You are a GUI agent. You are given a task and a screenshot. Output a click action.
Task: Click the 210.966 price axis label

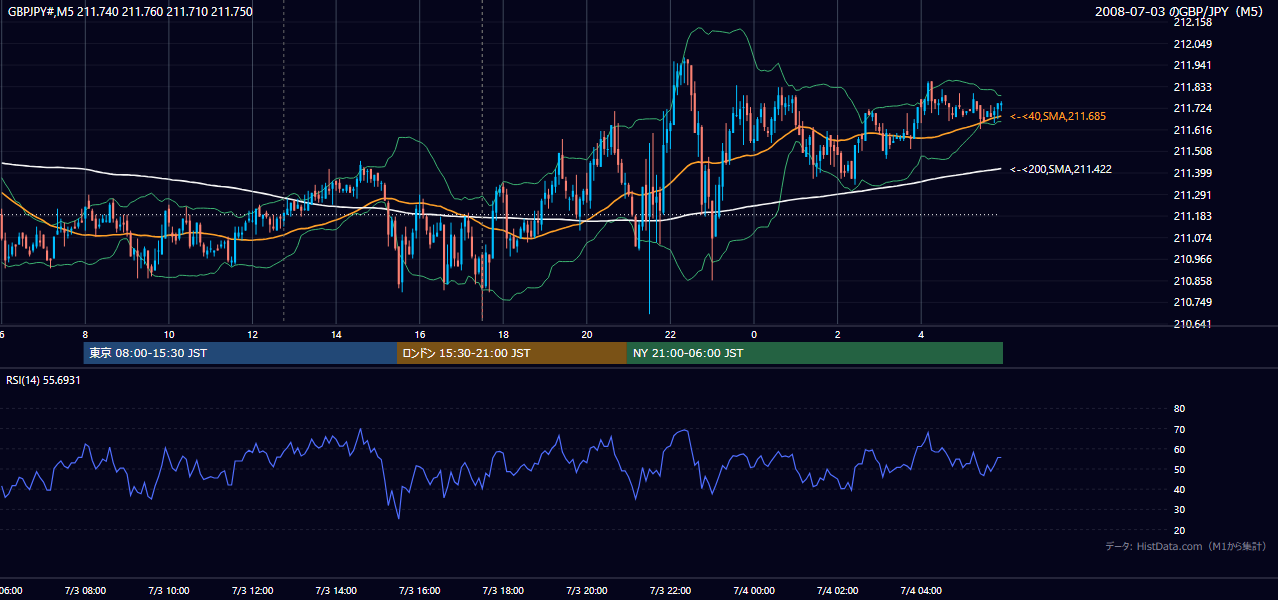[1192, 259]
